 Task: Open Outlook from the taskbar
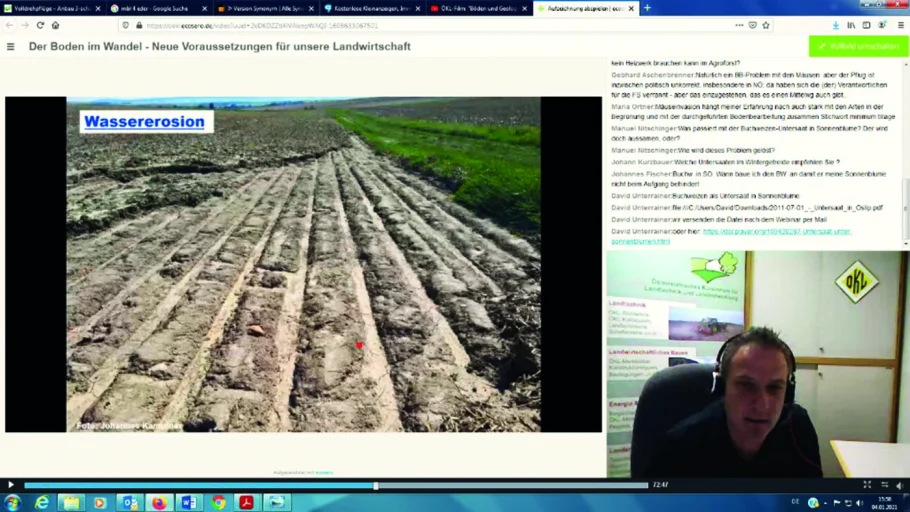point(129,502)
